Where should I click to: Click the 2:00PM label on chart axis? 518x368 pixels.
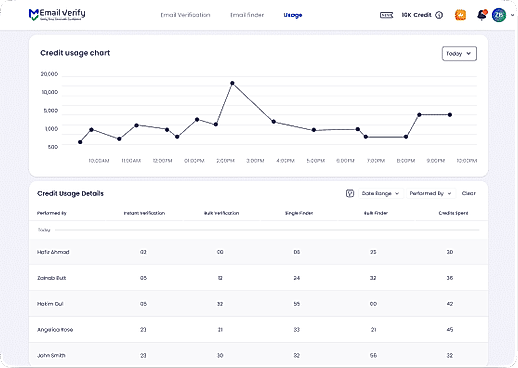pos(225,161)
